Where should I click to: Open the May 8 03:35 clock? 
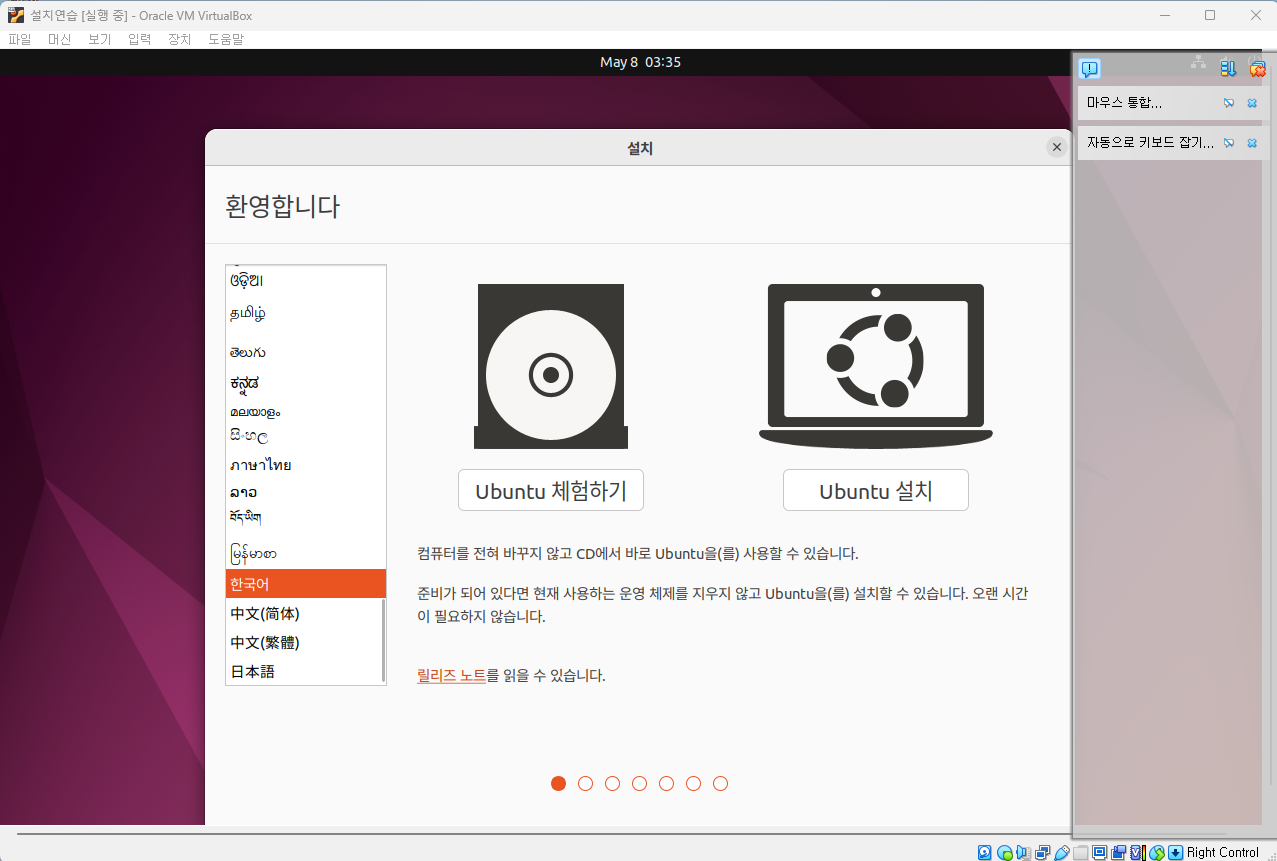(x=640, y=62)
